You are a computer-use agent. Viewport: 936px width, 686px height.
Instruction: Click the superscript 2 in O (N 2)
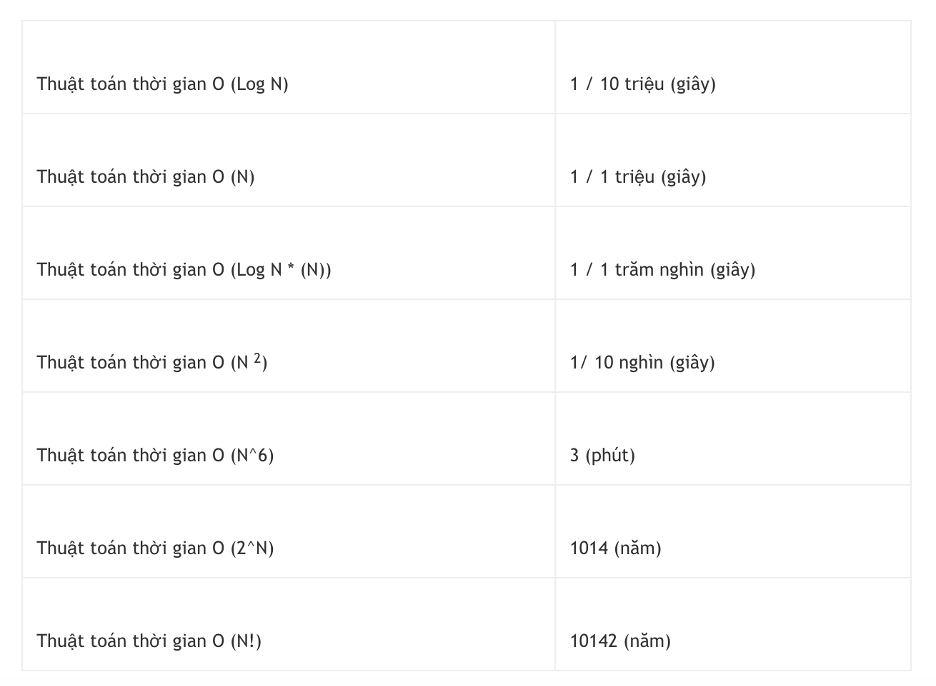pos(257,357)
